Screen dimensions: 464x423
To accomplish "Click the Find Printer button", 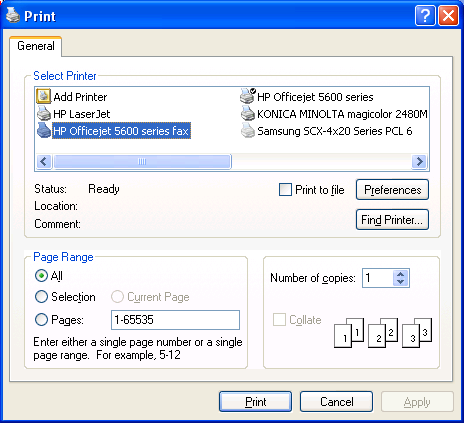I will (x=392, y=220).
